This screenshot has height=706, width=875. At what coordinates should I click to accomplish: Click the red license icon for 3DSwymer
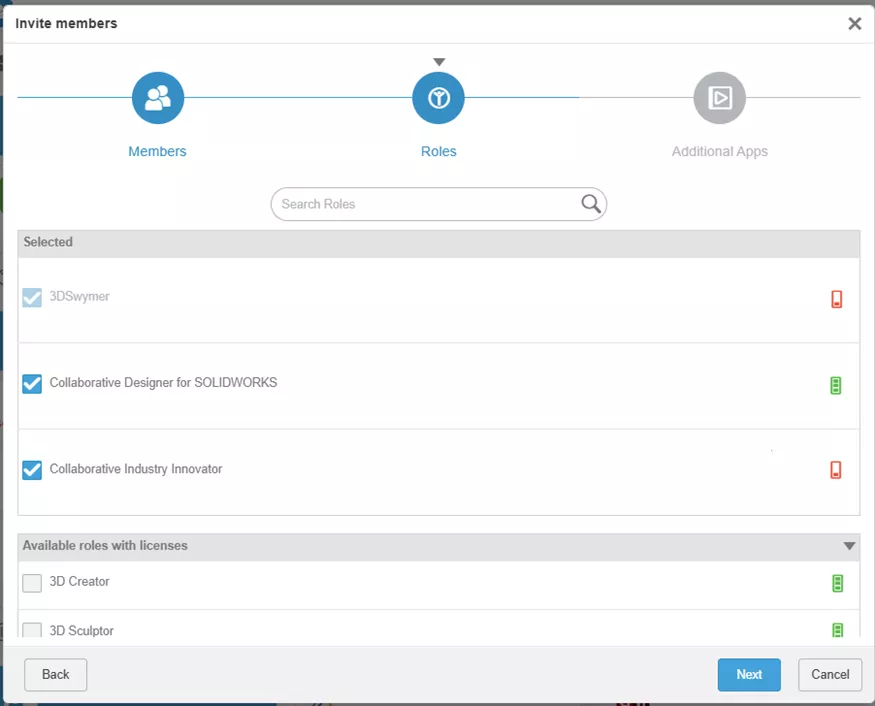click(x=836, y=299)
